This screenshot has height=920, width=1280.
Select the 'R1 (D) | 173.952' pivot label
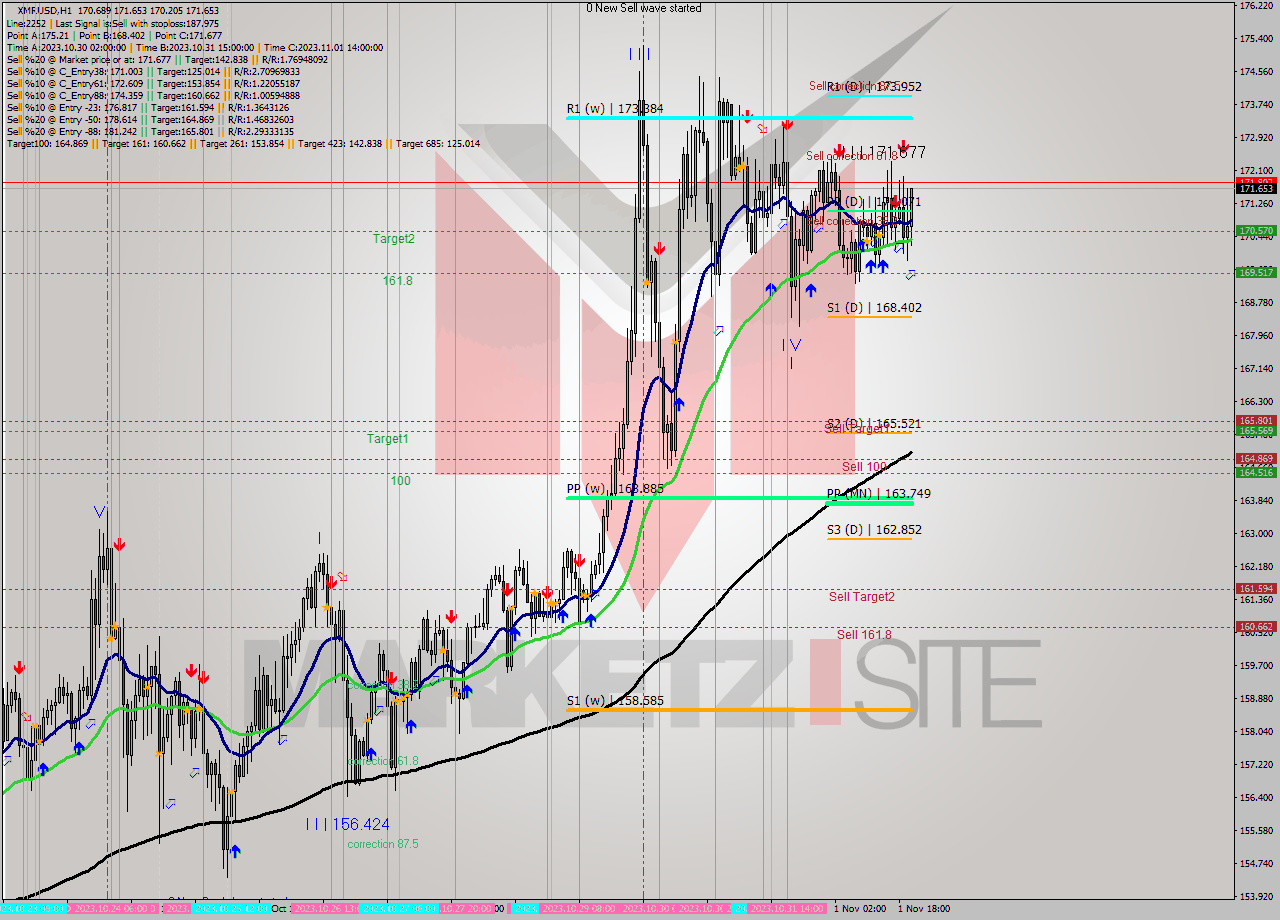pyautogui.click(x=874, y=87)
